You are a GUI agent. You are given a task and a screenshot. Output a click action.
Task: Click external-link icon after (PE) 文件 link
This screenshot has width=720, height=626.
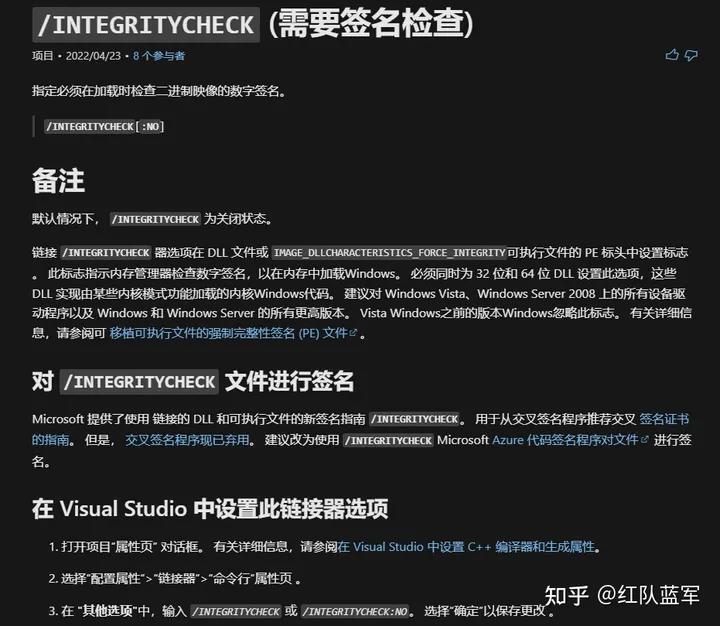353,333
